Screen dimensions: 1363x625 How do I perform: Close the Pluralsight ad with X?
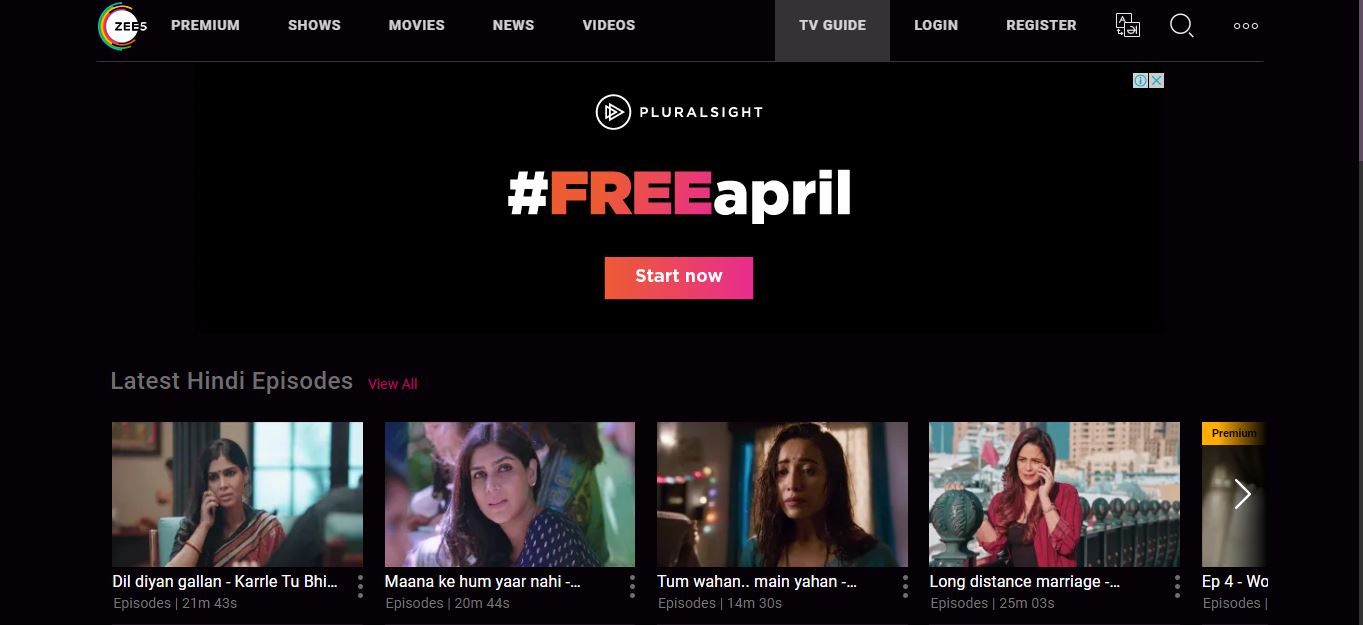tap(1156, 81)
